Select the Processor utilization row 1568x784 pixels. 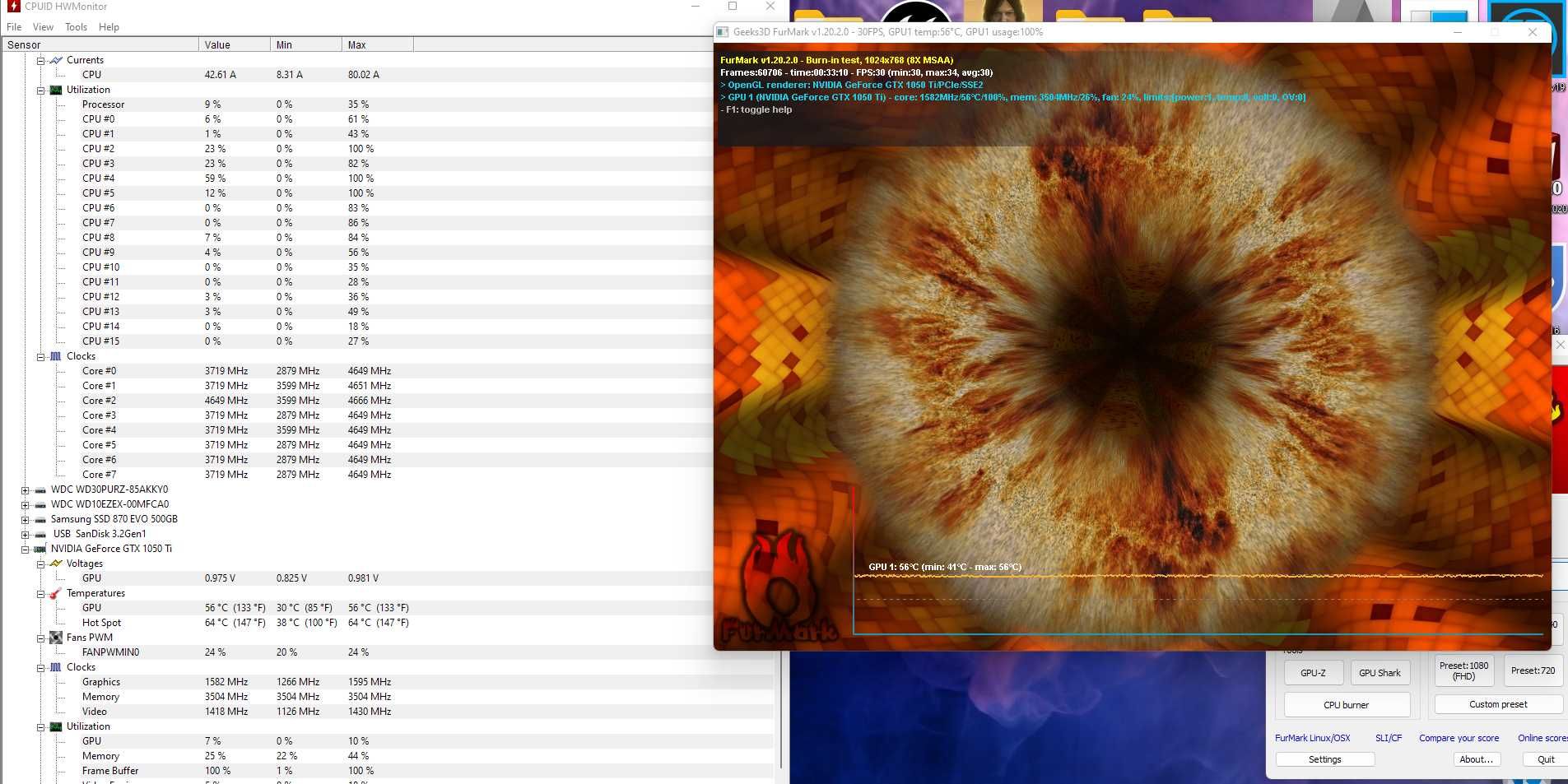[x=360, y=104]
